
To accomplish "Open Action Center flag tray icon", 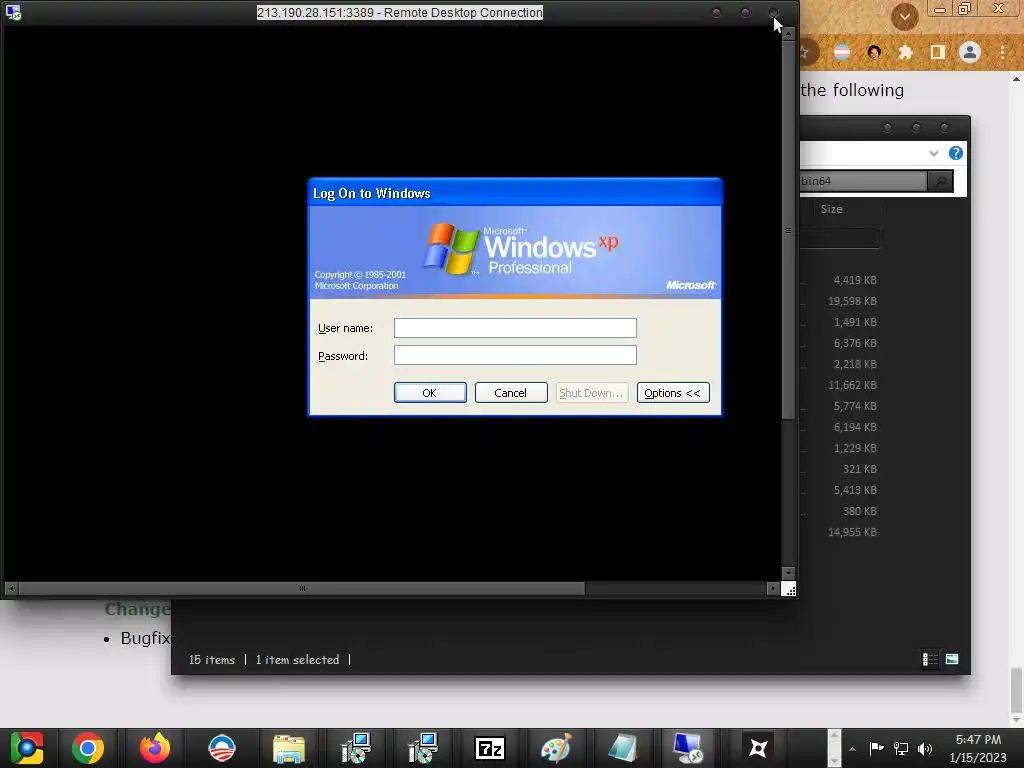I will coord(876,748).
